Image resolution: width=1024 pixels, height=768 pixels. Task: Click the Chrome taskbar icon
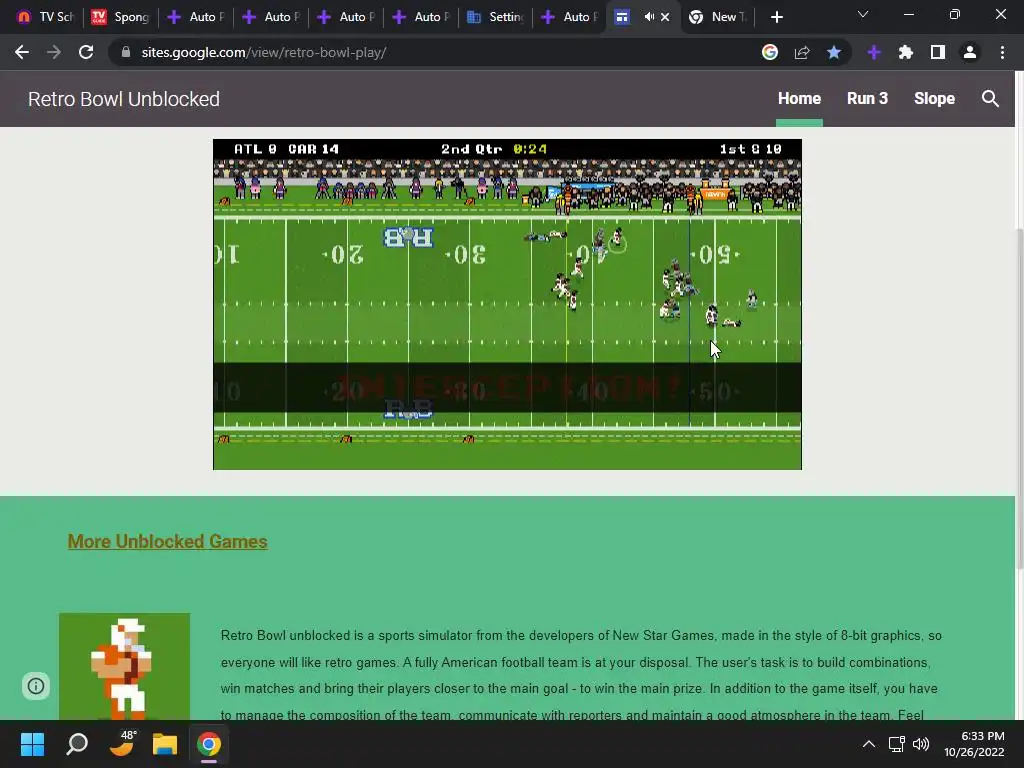click(x=209, y=744)
